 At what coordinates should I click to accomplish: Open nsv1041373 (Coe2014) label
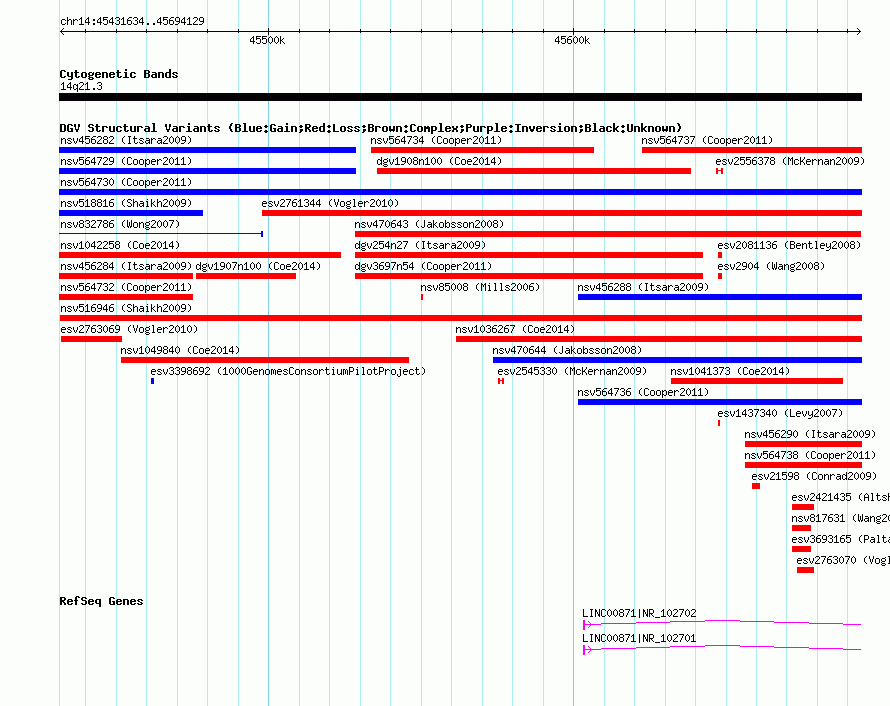[730, 371]
